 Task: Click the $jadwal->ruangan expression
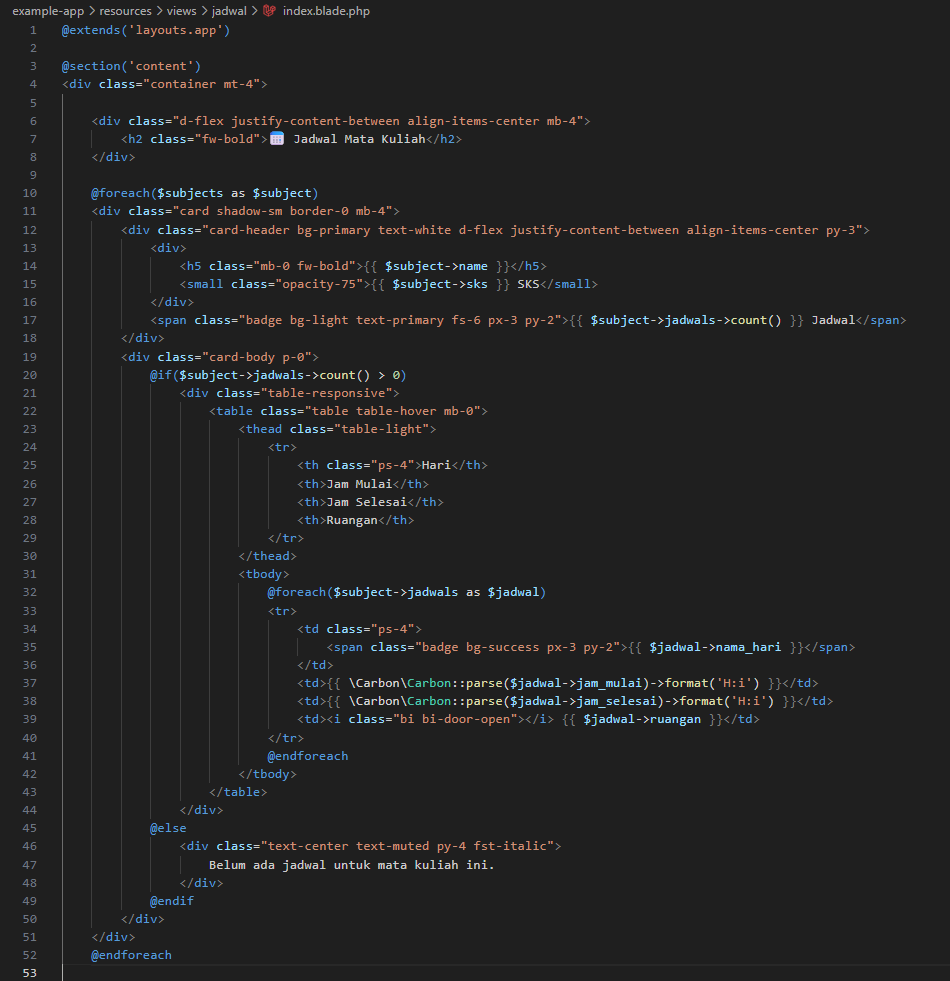click(642, 719)
